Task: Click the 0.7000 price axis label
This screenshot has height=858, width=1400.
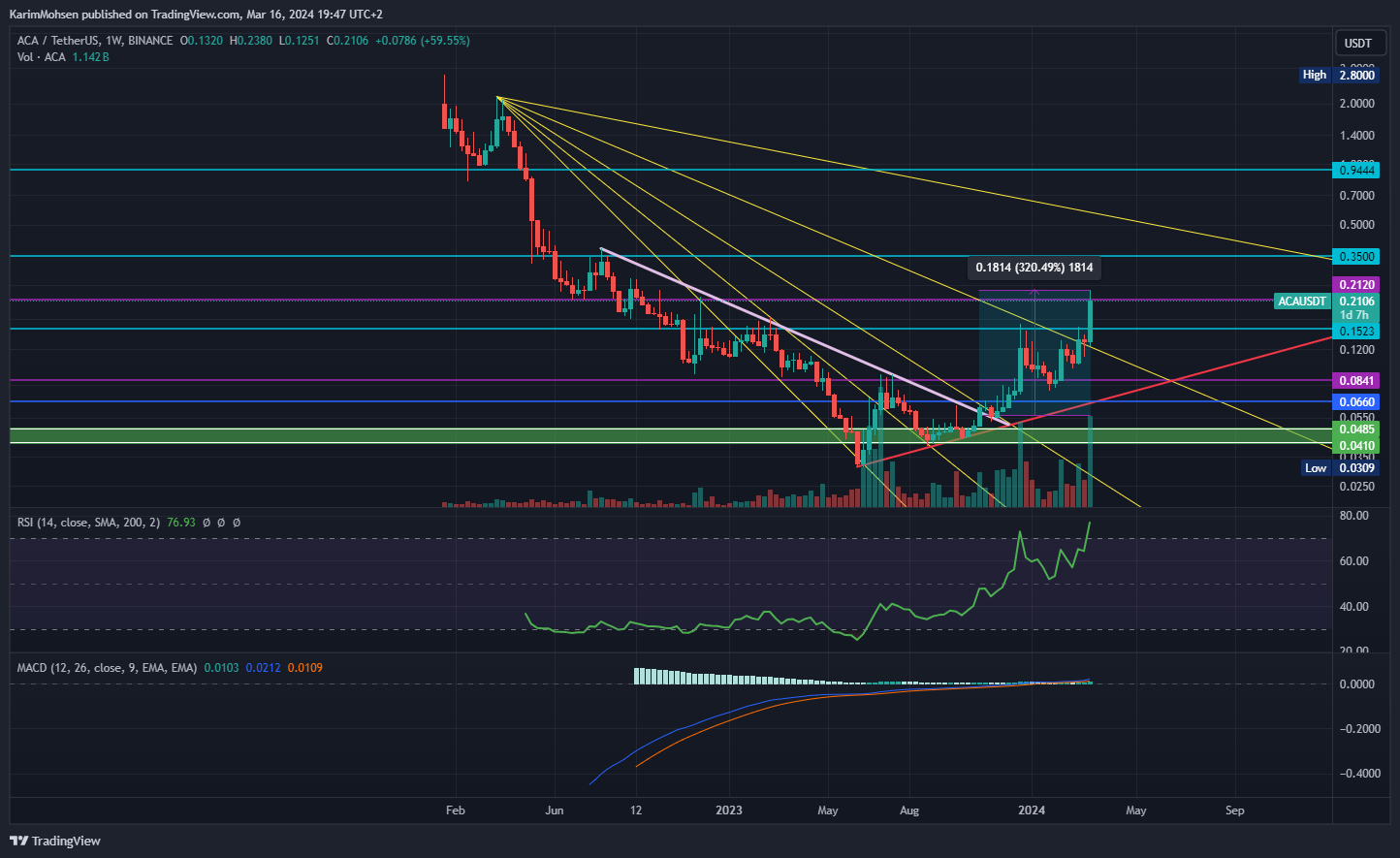Action: (1356, 196)
